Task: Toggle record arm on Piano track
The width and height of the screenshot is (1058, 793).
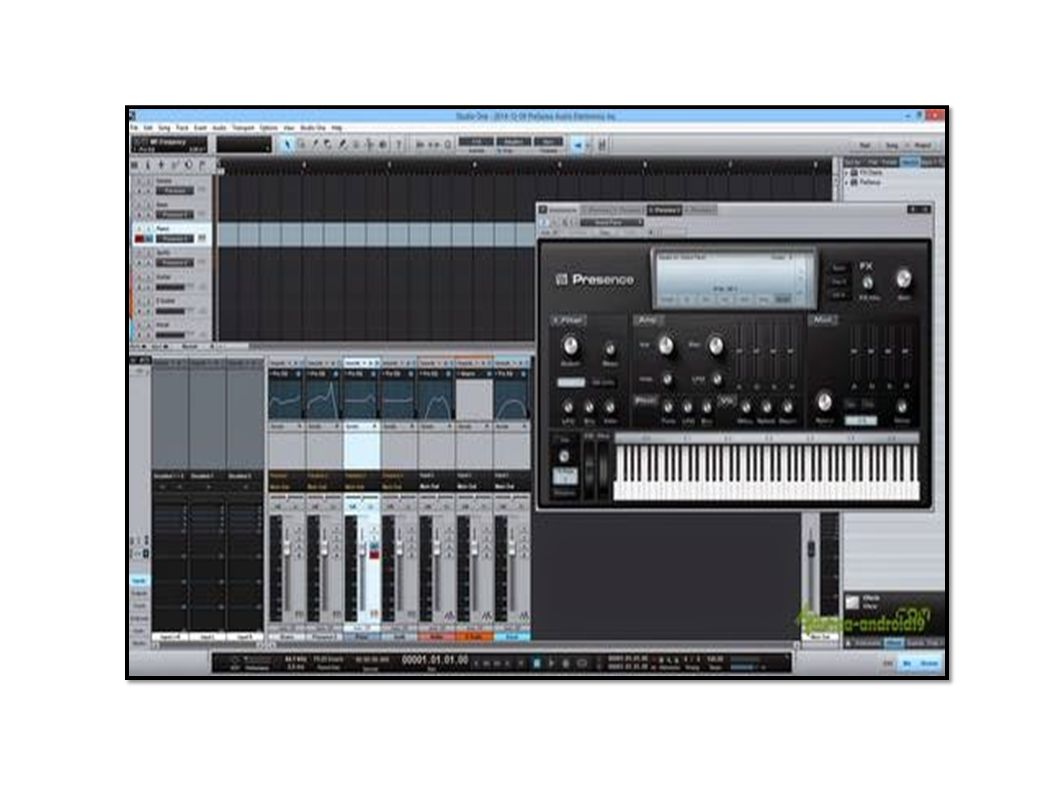Action: 140,239
